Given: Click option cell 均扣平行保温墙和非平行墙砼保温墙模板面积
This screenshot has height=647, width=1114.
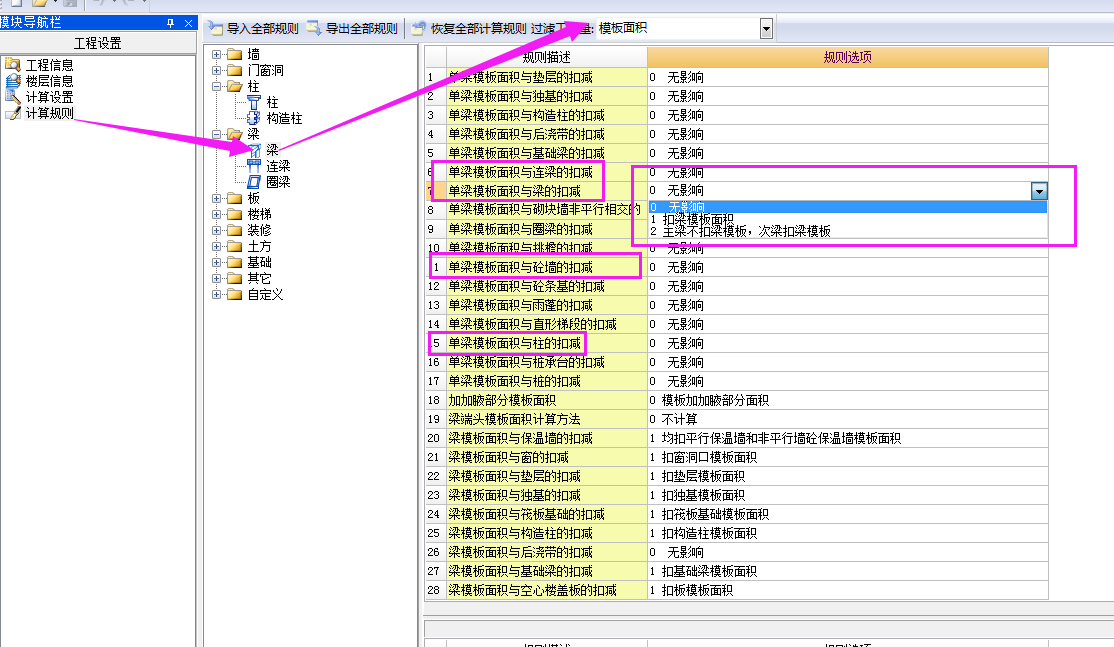Looking at the screenshot, I should tap(848, 438).
